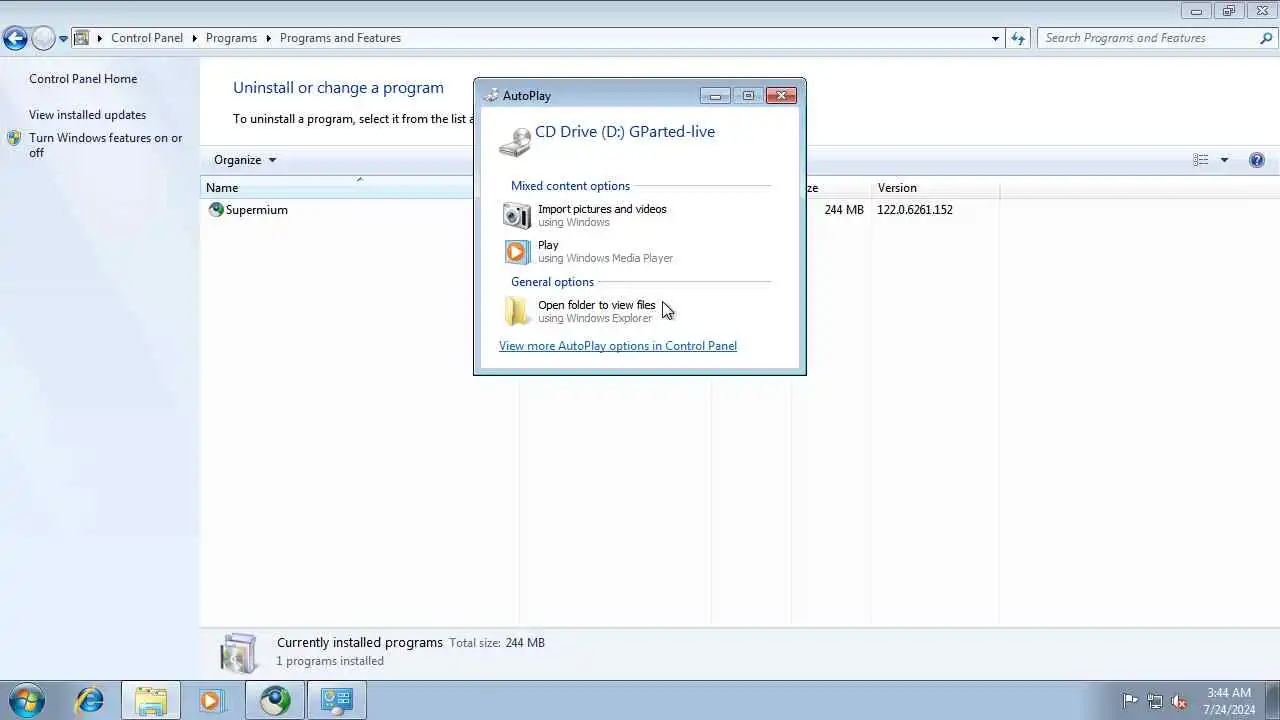The height and width of the screenshot is (720, 1280).
Task: Open Import pictures and videos option
Action: pos(602,215)
